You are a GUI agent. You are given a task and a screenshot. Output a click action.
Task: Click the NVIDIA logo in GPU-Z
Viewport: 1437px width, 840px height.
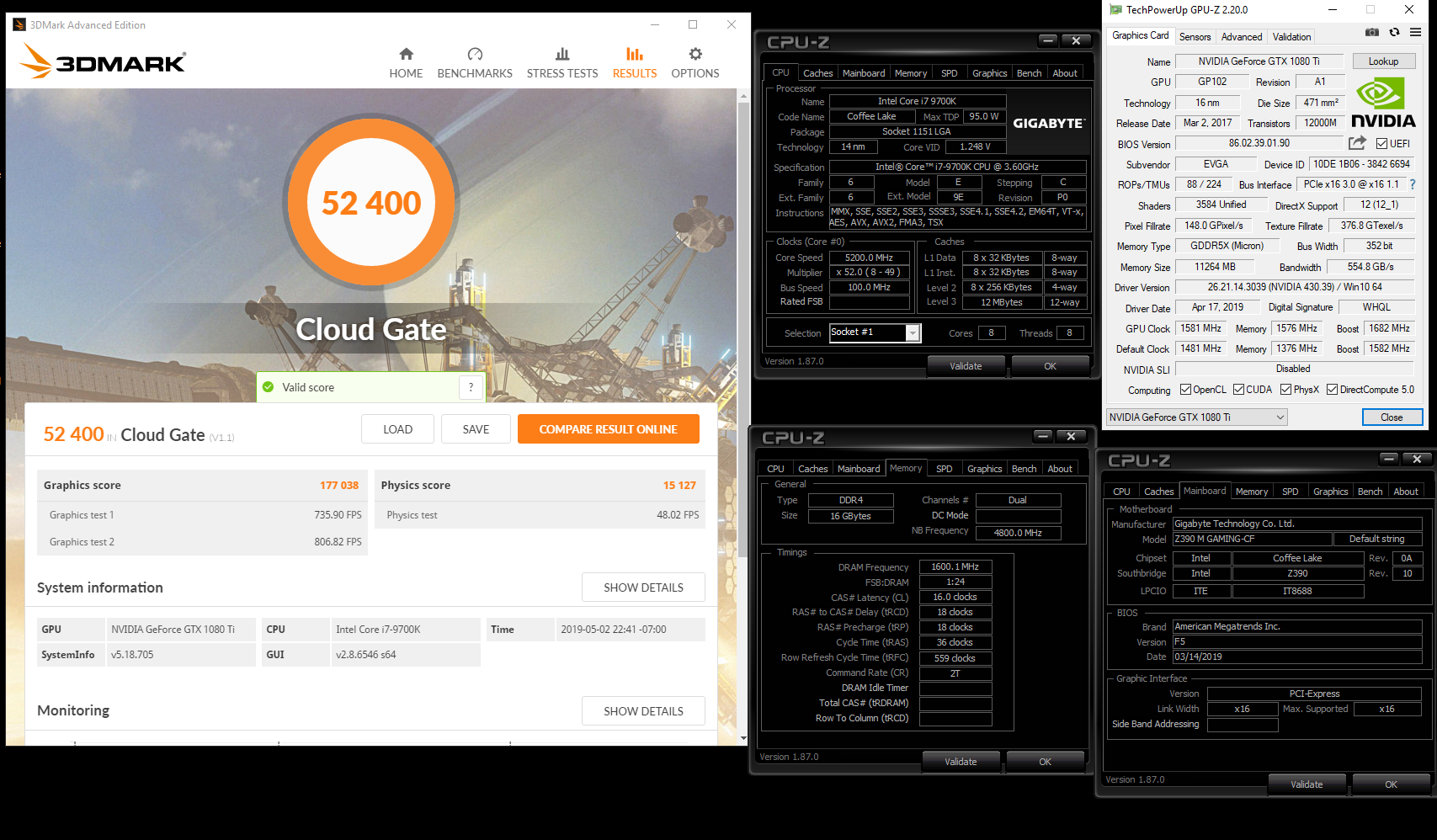[x=1383, y=102]
